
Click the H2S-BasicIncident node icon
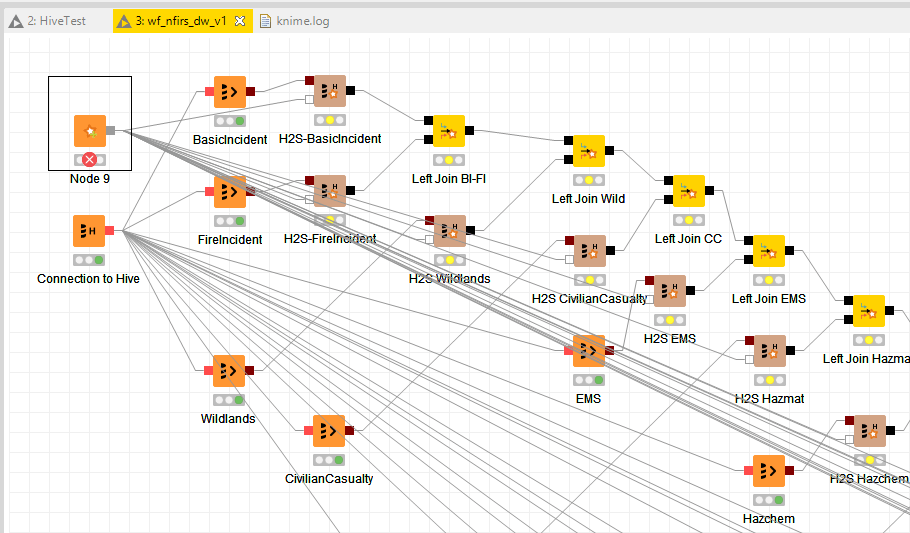(x=330, y=91)
